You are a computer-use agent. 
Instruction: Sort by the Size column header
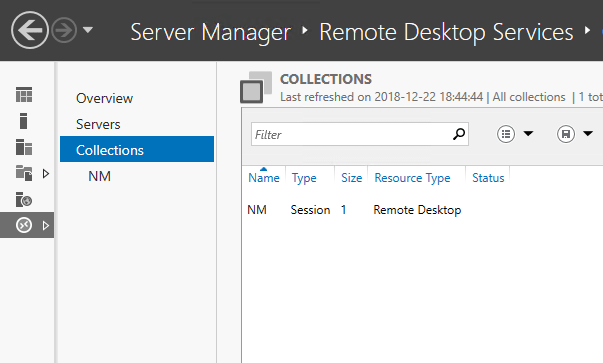click(351, 178)
